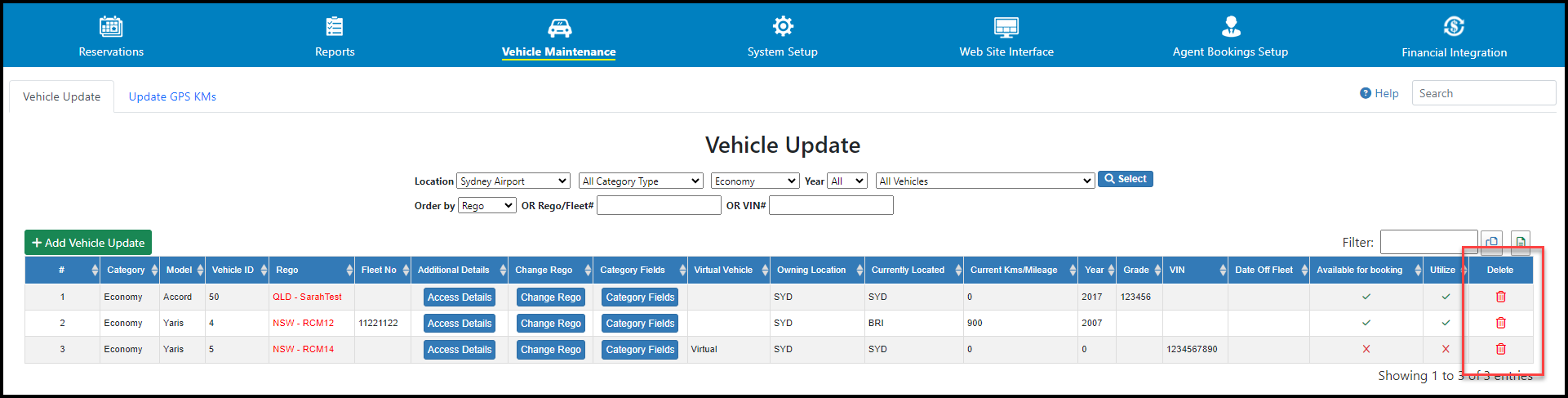
Task: Delete the NSW - RCM14 vehicle row
Action: [1500, 349]
